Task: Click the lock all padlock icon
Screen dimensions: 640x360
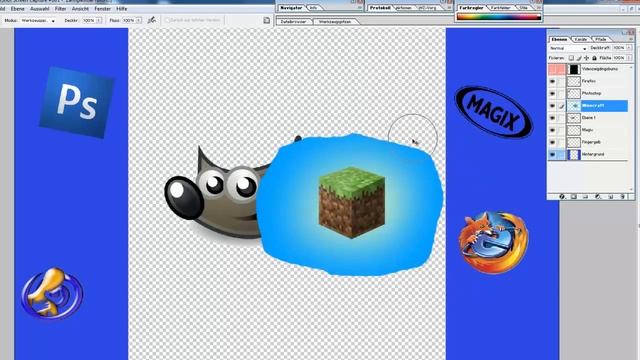Action: click(x=594, y=58)
